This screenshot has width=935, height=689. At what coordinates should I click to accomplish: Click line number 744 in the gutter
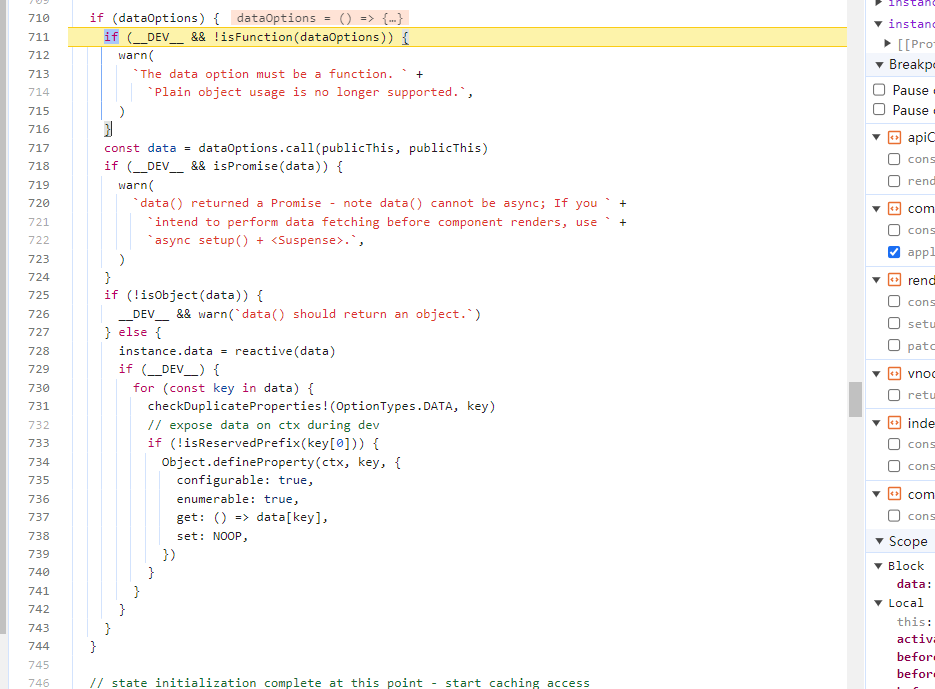[39, 646]
